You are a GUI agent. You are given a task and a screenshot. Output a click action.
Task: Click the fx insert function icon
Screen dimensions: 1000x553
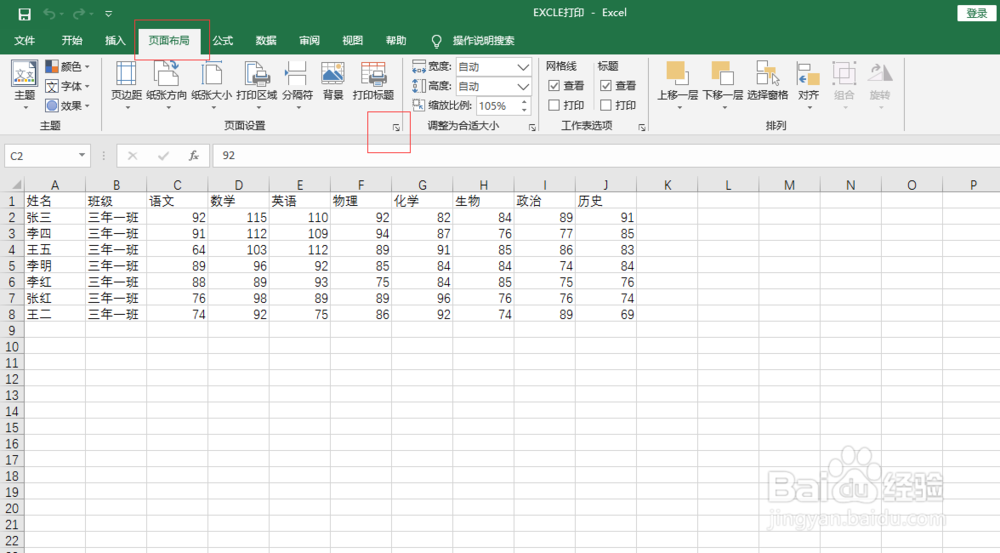pyautogui.click(x=194, y=156)
